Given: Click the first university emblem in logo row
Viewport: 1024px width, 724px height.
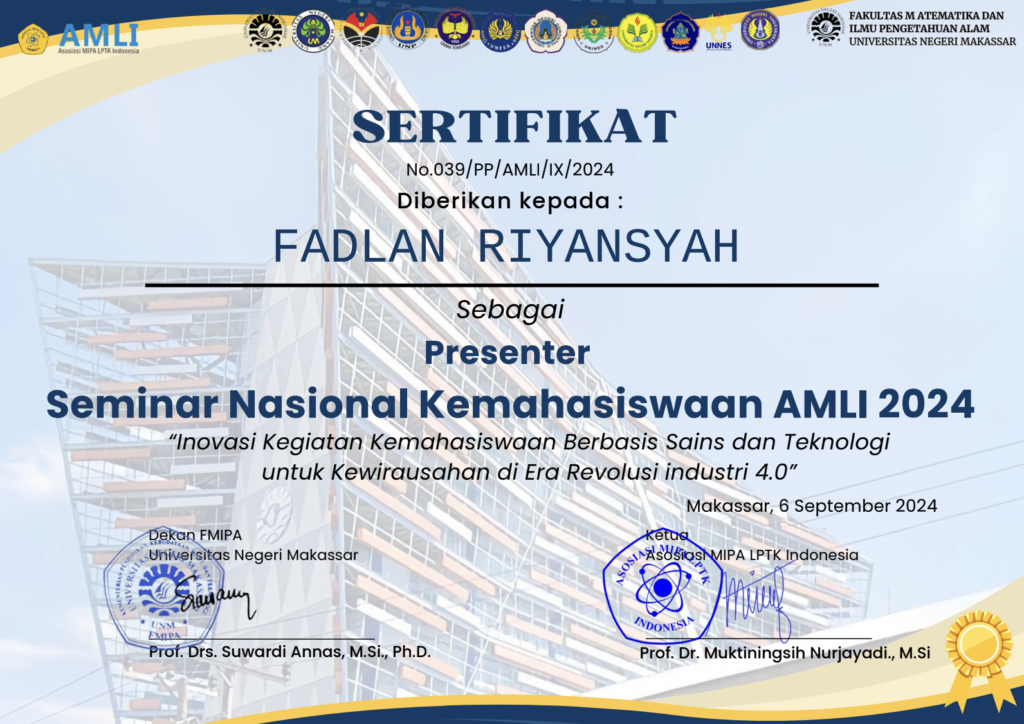Looking at the screenshot, I should pos(266,31).
